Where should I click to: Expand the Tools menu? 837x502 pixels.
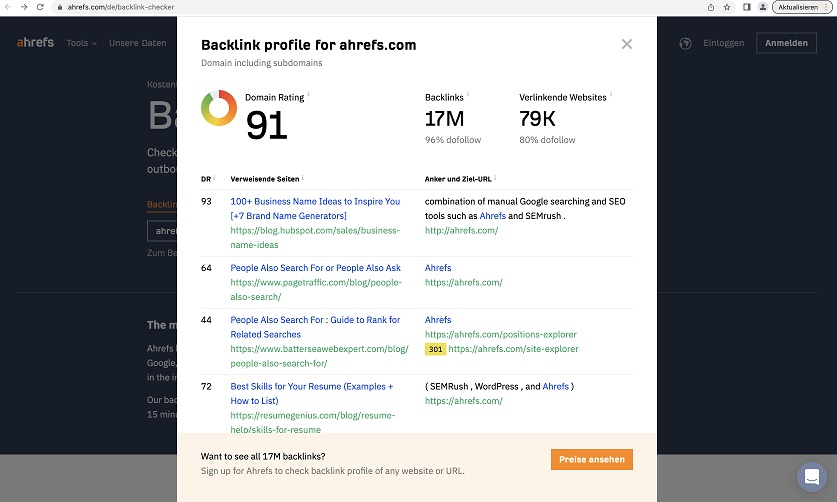point(81,43)
